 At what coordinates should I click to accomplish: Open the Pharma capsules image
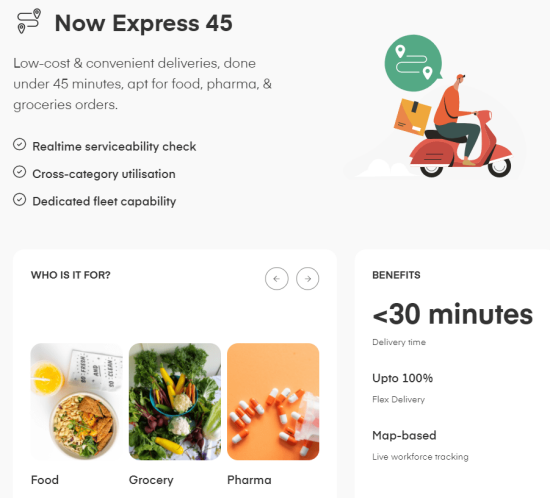pyautogui.click(x=273, y=402)
